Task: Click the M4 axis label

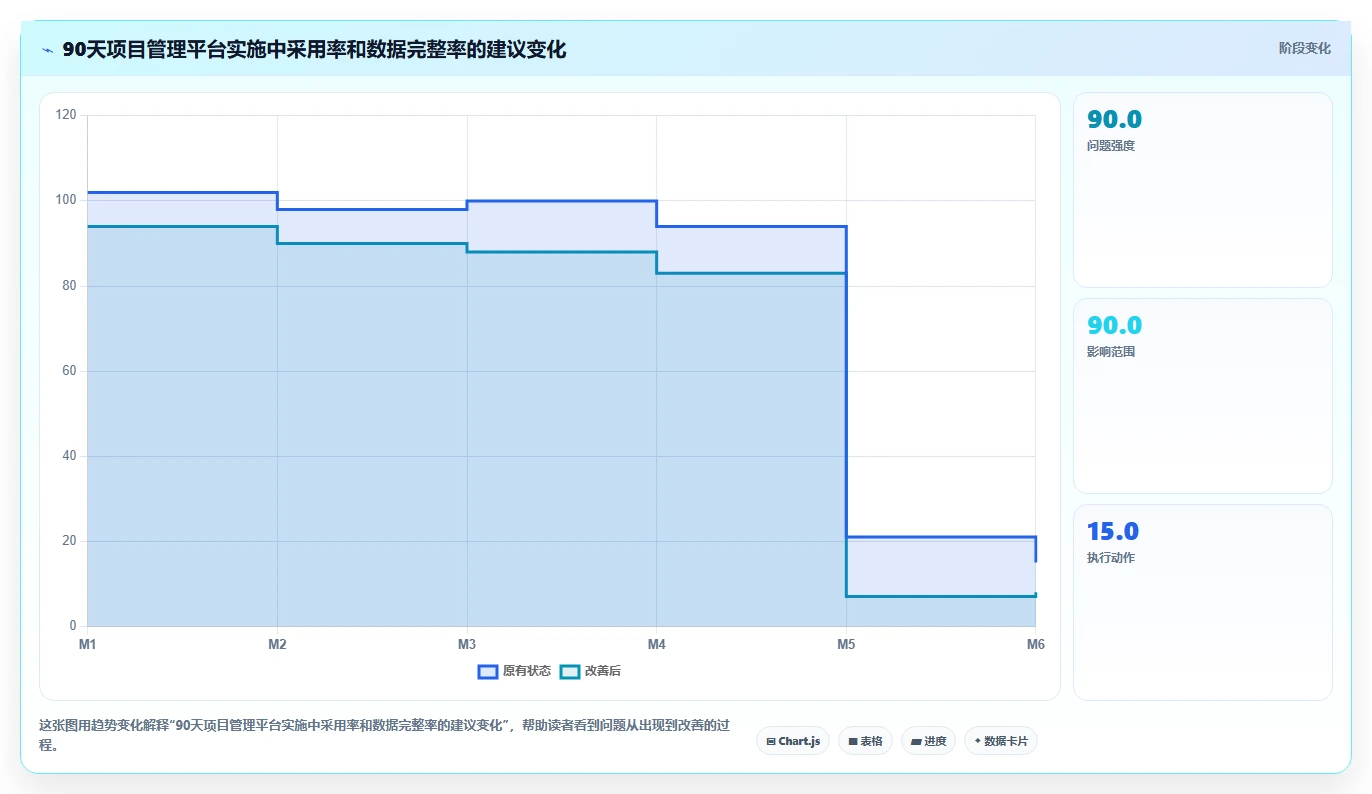Action: click(656, 644)
